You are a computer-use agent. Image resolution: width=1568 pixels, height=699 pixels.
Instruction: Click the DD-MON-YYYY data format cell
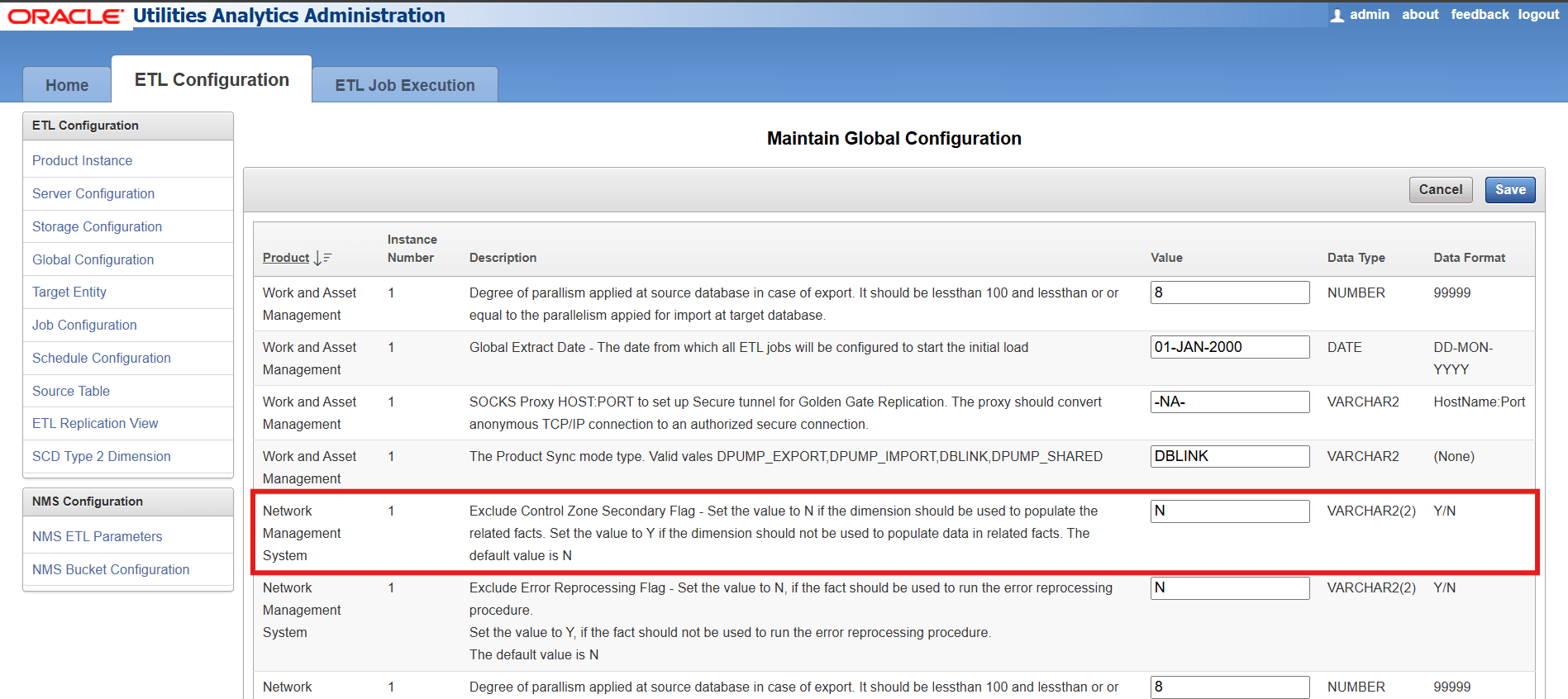(x=1463, y=358)
